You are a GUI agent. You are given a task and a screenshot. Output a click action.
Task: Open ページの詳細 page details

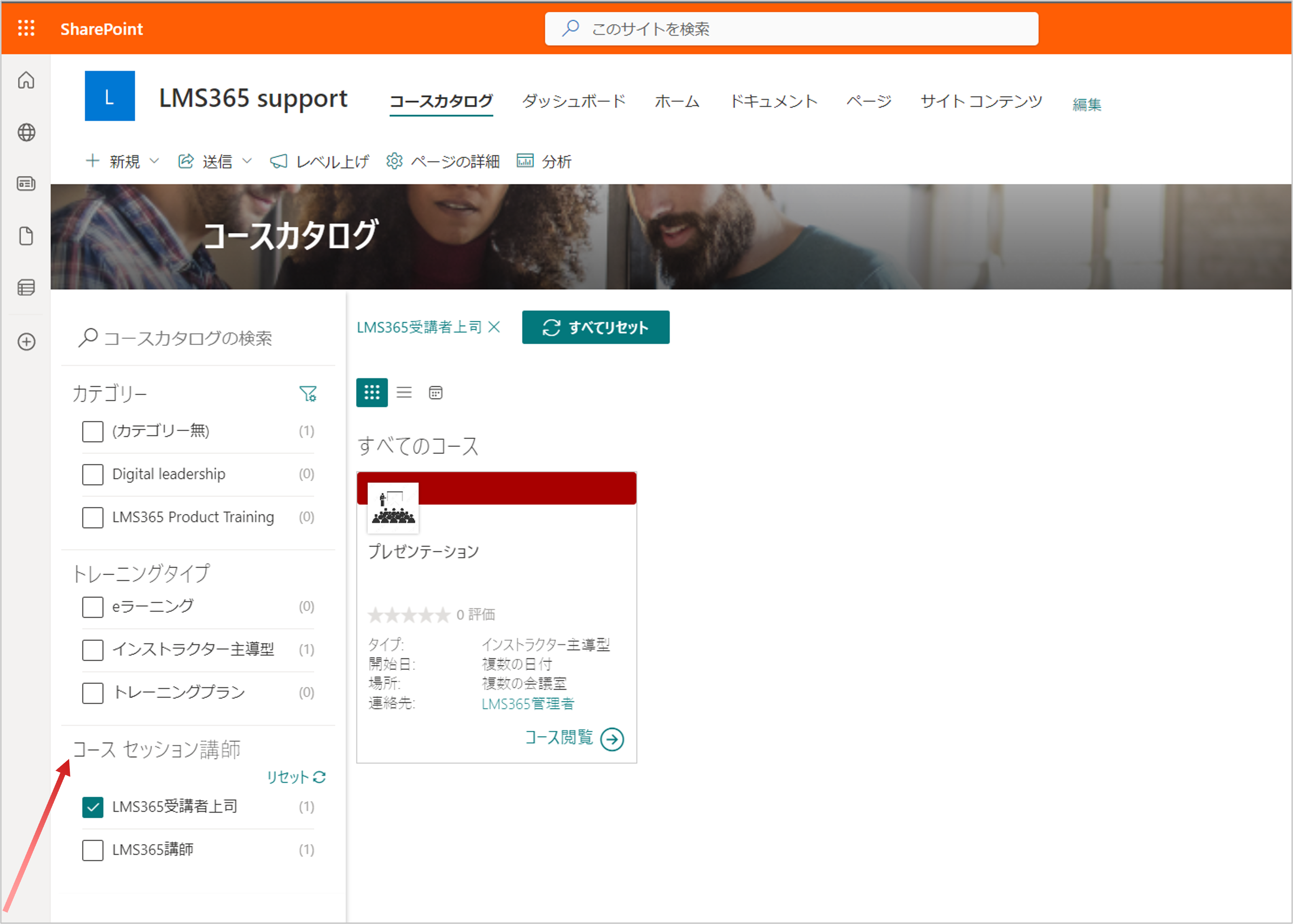pyautogui.click(x=443, y=161)
